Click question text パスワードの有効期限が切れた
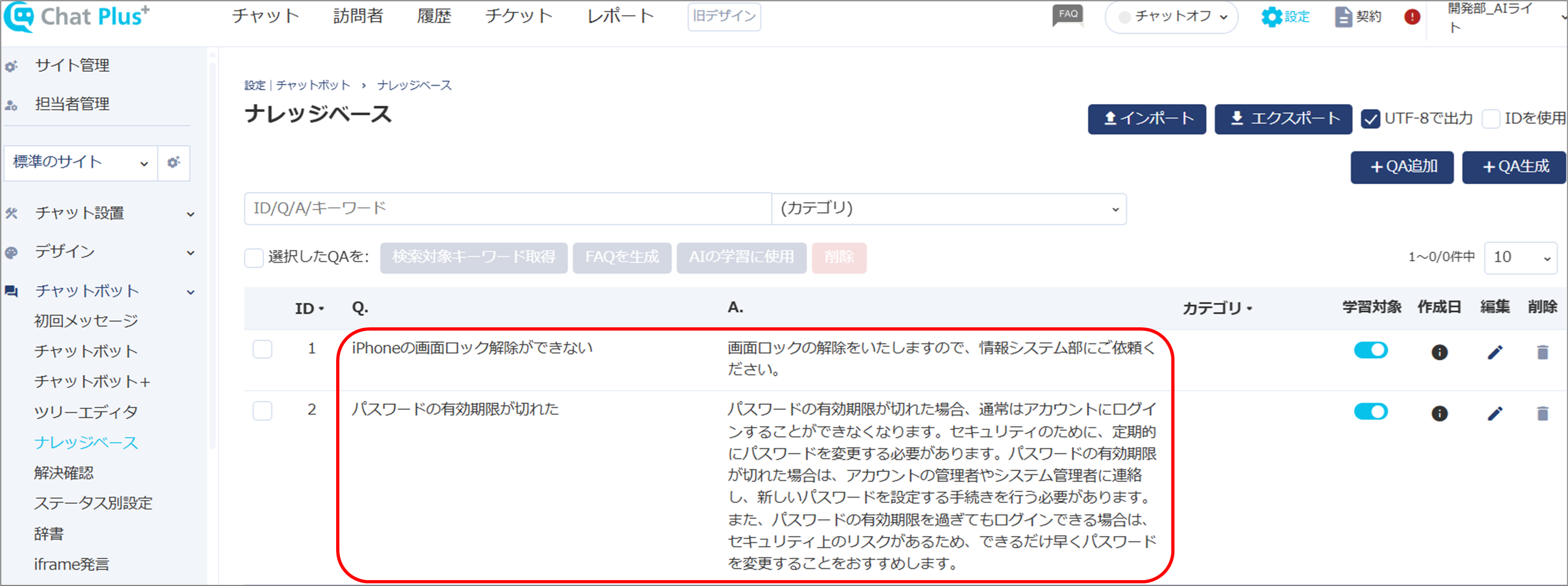This screenshot has width=1568, height=586. coord(455,409)
